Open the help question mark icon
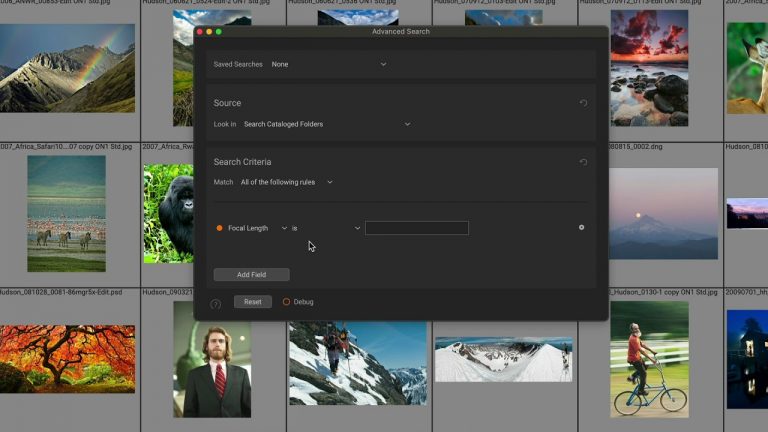The width and height of the screenshot is (768, 432). [216, 304]
